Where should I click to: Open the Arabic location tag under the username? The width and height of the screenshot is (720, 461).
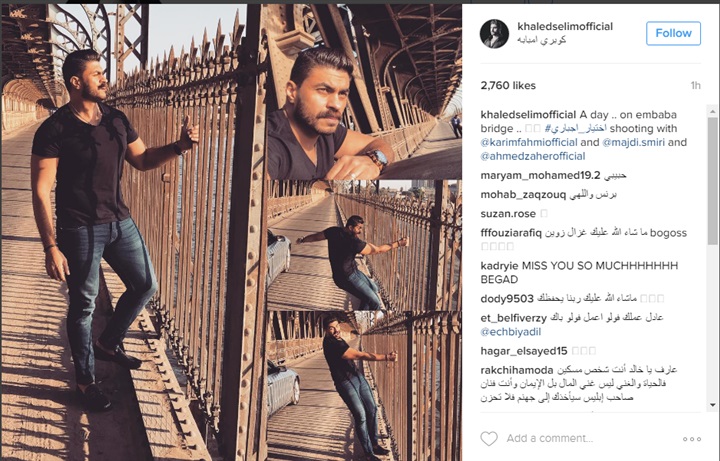coord(541,40)
